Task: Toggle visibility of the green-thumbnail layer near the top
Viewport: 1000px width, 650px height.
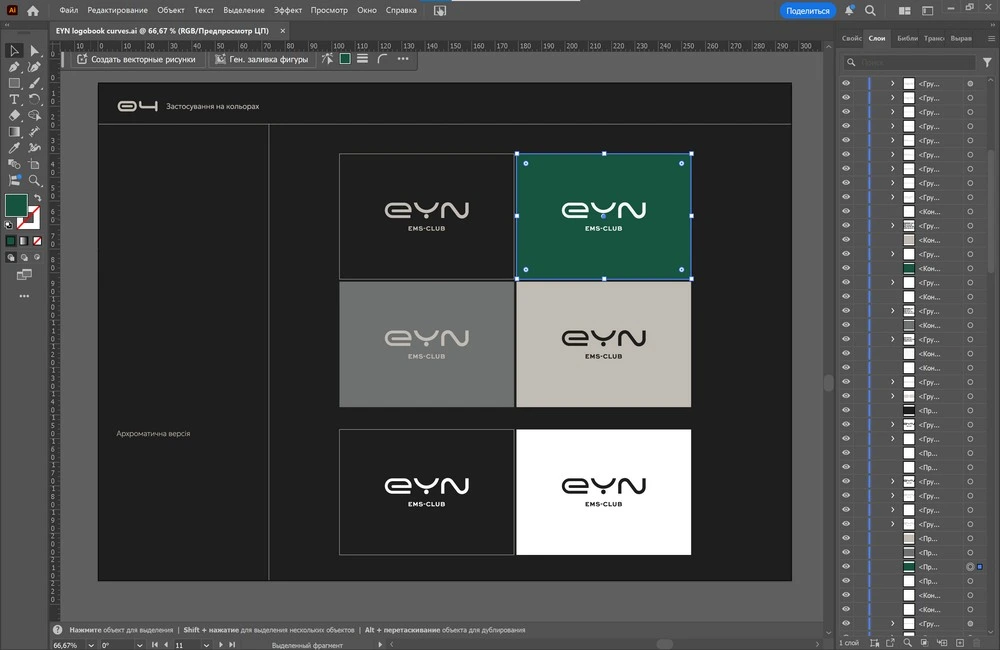Action: point(846,268)
